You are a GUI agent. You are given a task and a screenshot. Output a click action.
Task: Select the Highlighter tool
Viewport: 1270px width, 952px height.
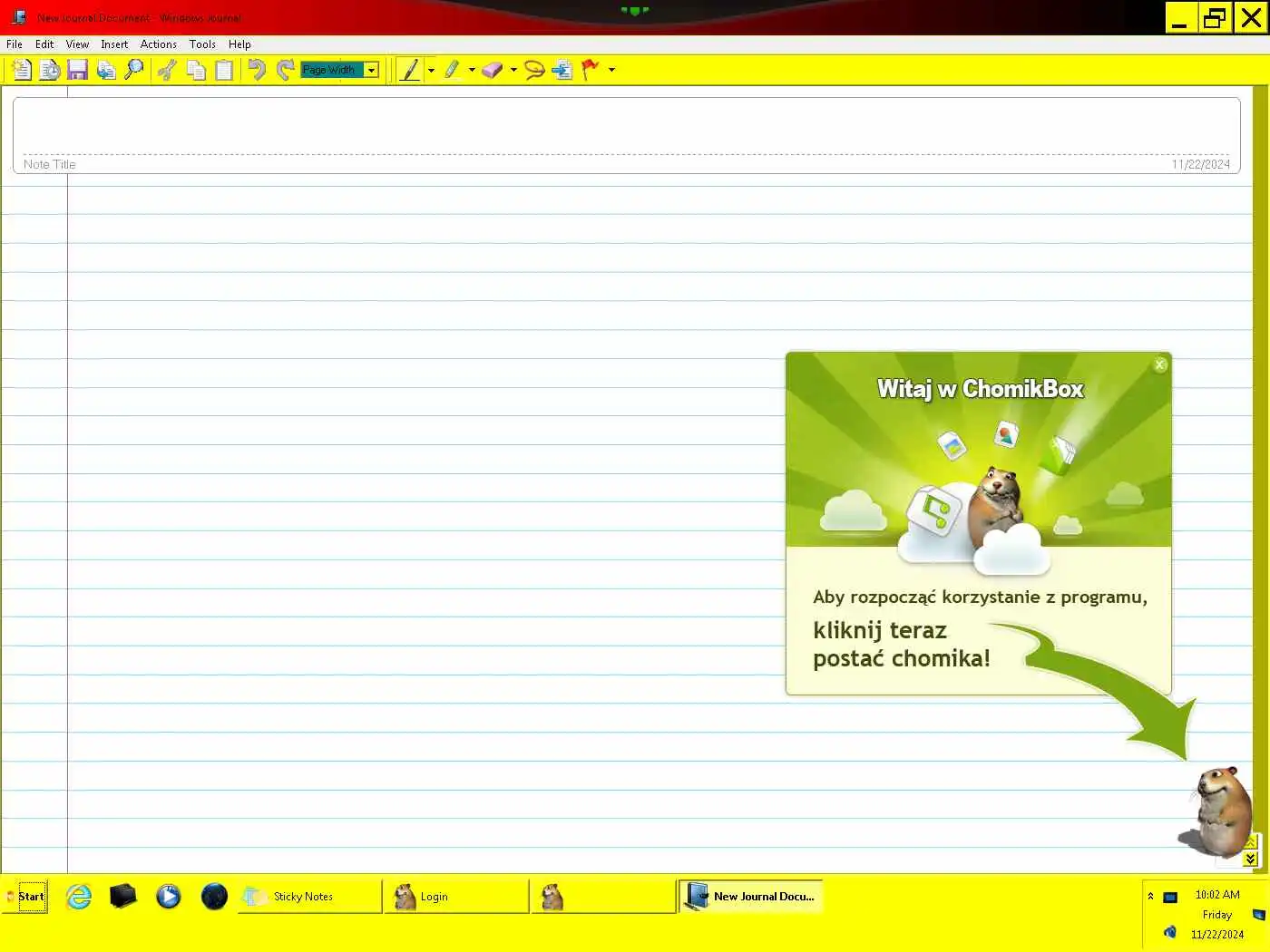coord(452,70)
